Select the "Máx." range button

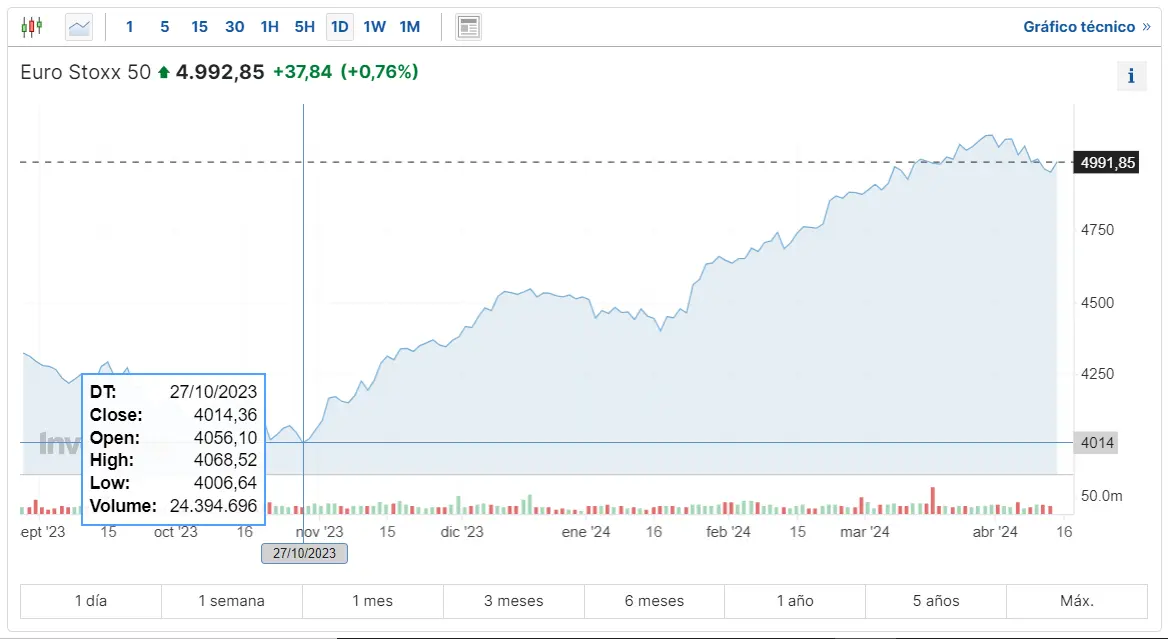click(x=1077, y=601)
